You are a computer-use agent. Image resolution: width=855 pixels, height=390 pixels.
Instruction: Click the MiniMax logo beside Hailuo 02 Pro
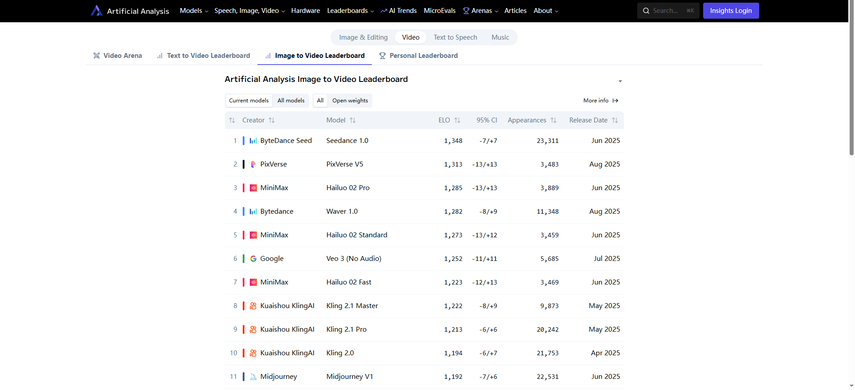(253, 188)
